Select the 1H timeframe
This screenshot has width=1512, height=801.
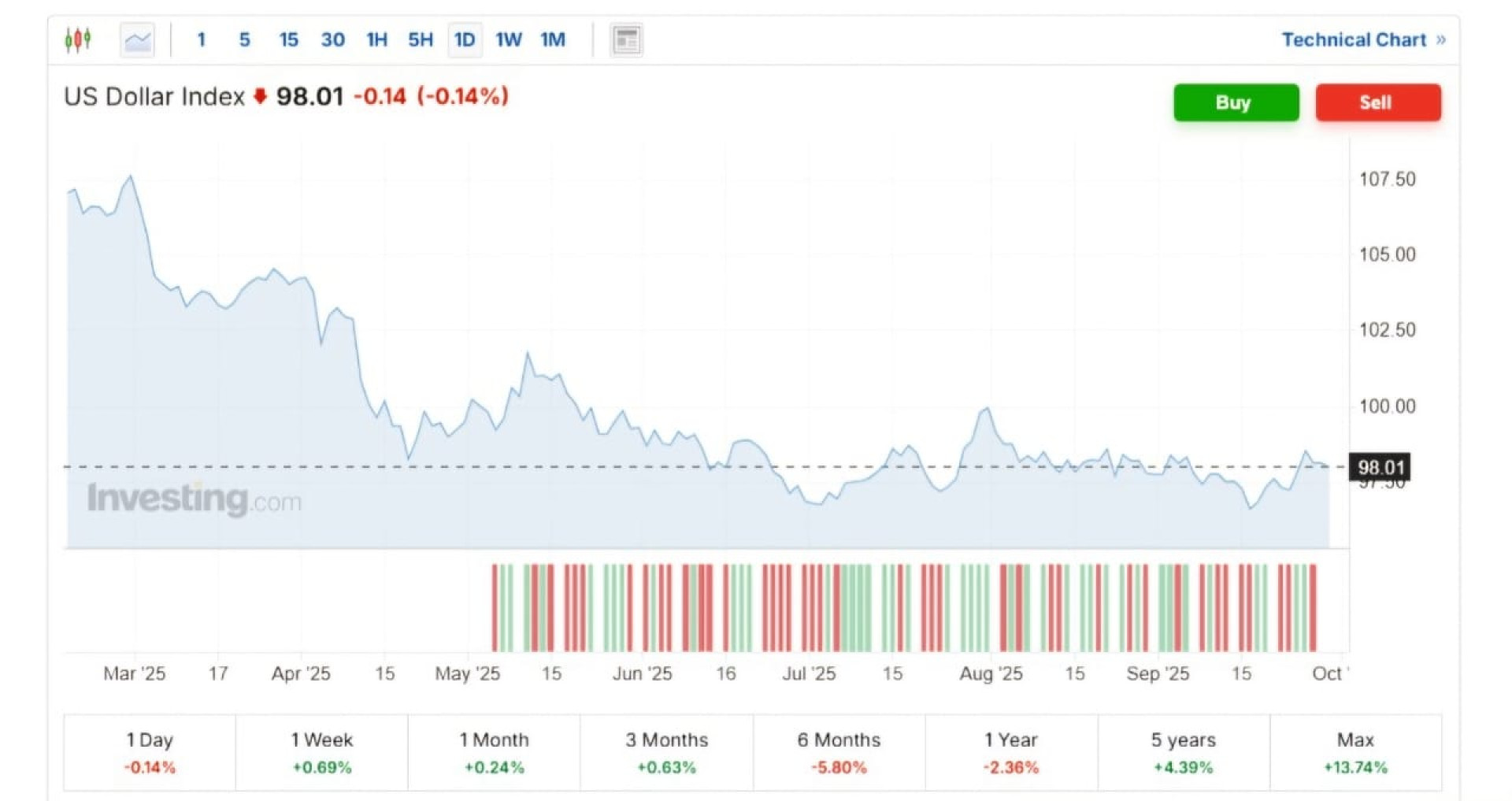[x=376, y=39]
